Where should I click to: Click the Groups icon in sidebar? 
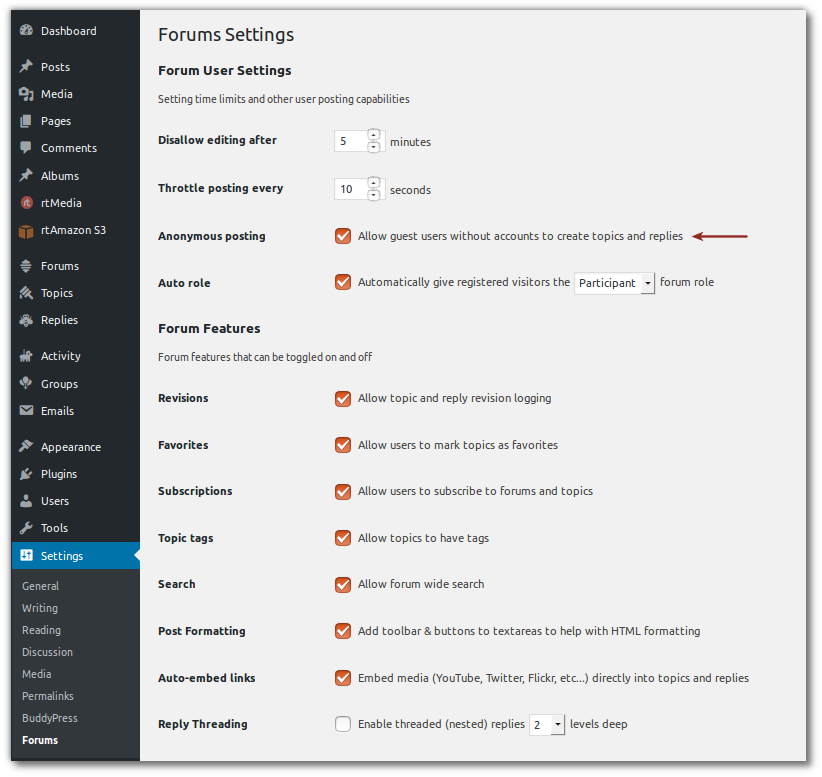click(x=26, y=384)
